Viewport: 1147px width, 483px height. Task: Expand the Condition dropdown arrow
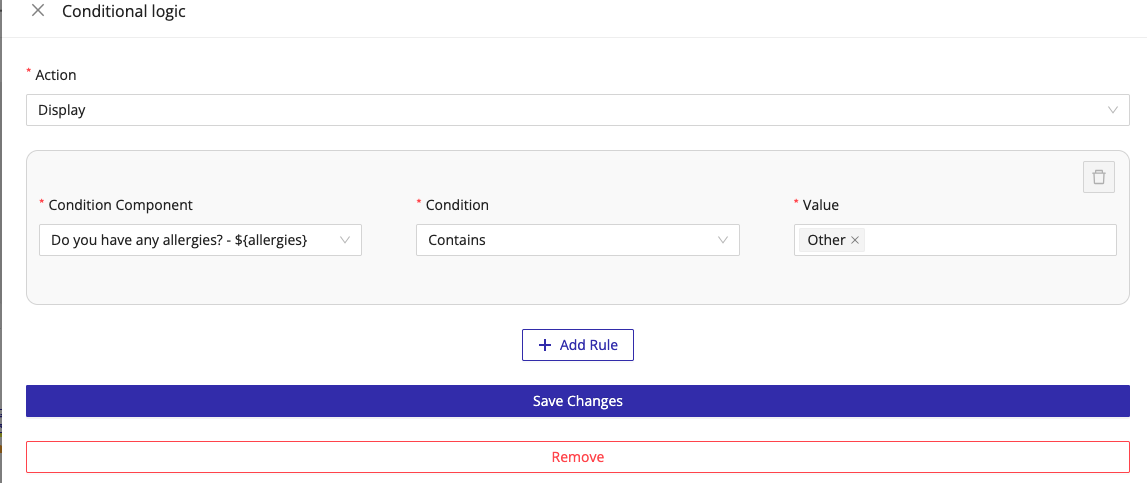click(x=723, y=240)
